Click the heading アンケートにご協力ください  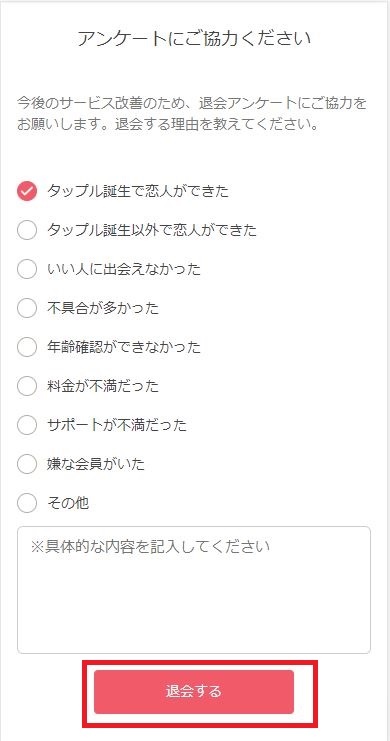pos(194,38)
